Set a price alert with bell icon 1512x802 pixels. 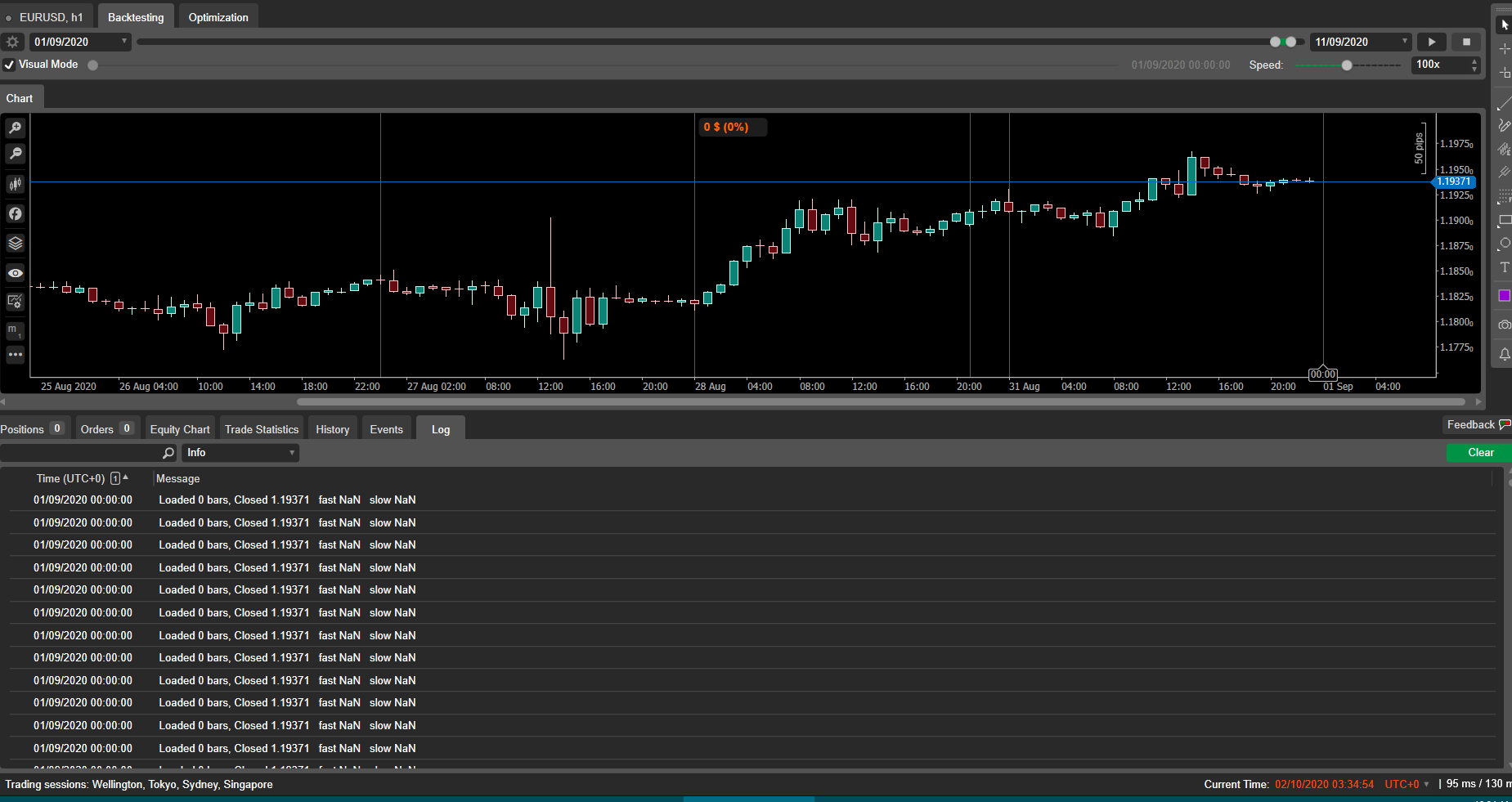(1504, 354)
